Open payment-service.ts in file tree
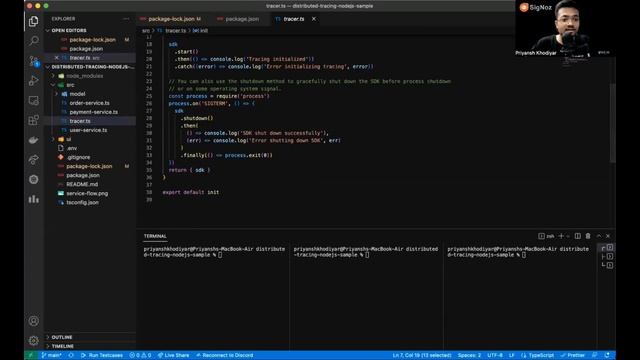 point(93,112)
